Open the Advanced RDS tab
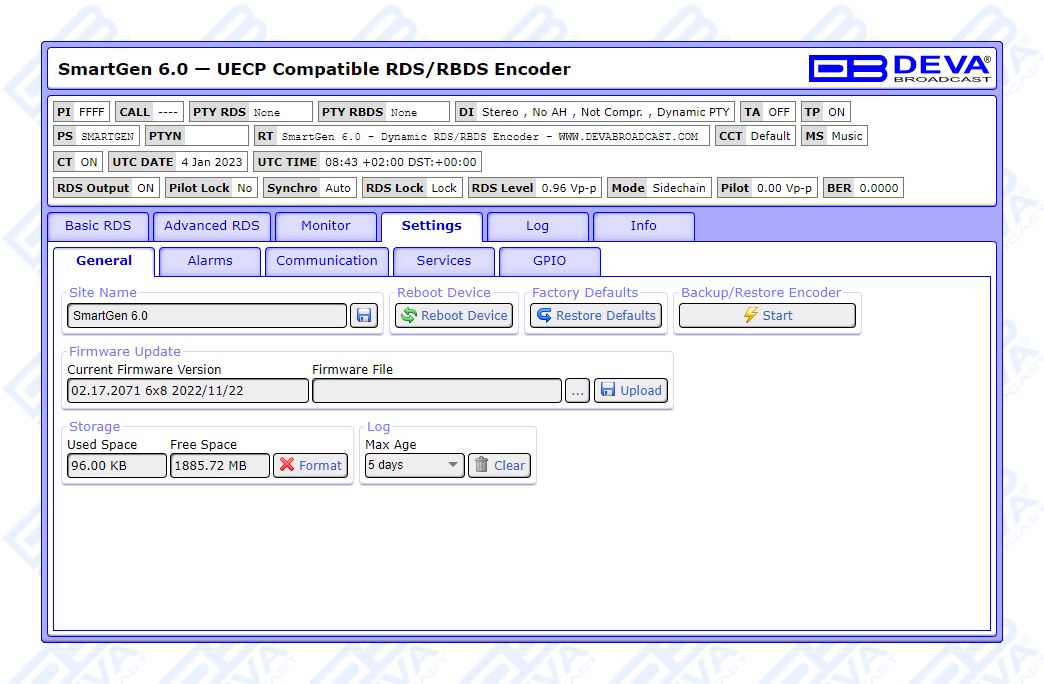The width and height of the screenshot is (1044, 684). (x=212, y=226)
